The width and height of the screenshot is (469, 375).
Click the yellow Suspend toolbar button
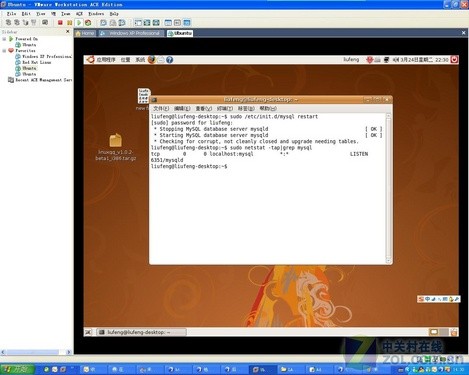(x=69, y=23)
